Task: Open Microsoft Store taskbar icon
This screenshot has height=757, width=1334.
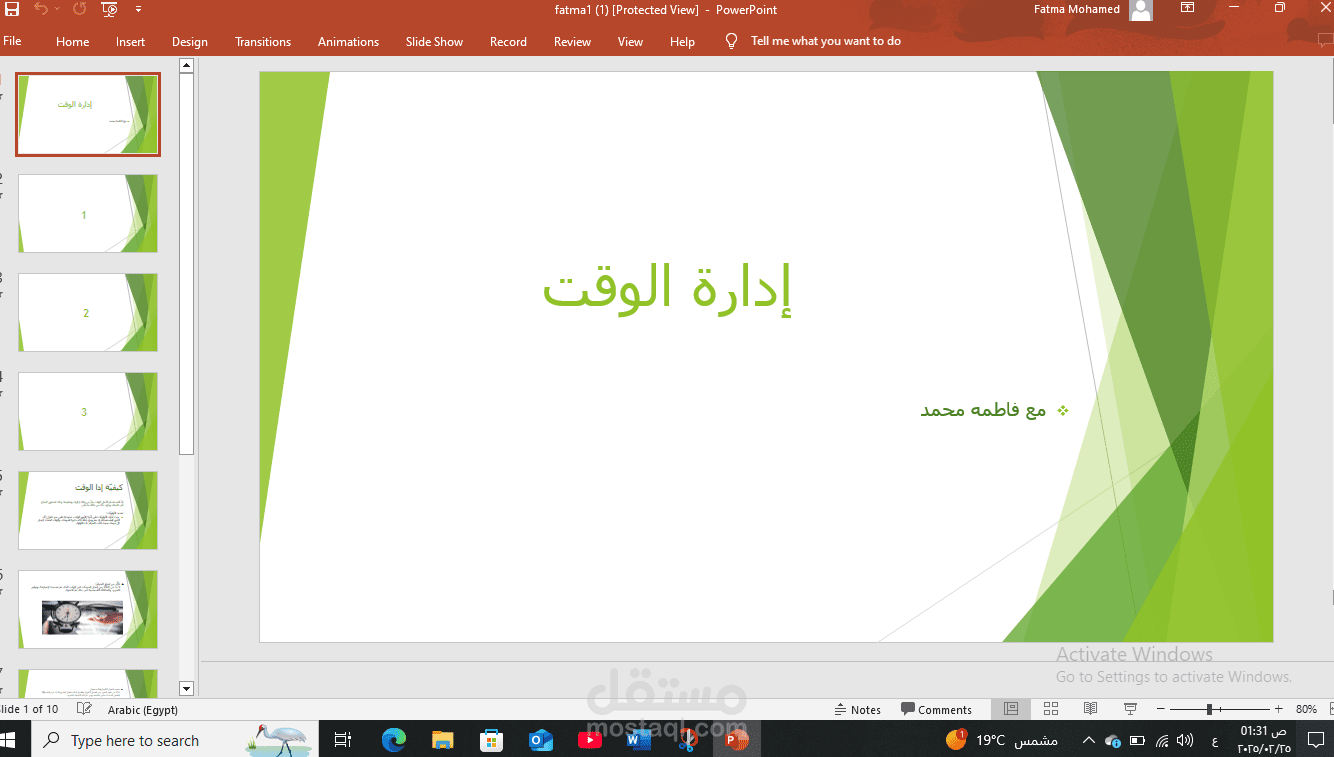Action: pyautogui.click(x=492, y=740)
